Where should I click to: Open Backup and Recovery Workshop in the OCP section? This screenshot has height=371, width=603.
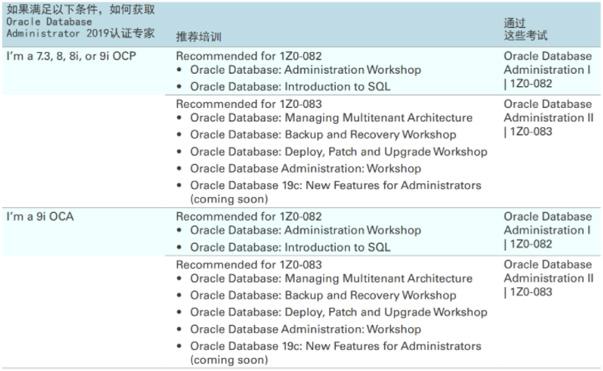pyautogui.click(x=323, y=135)
